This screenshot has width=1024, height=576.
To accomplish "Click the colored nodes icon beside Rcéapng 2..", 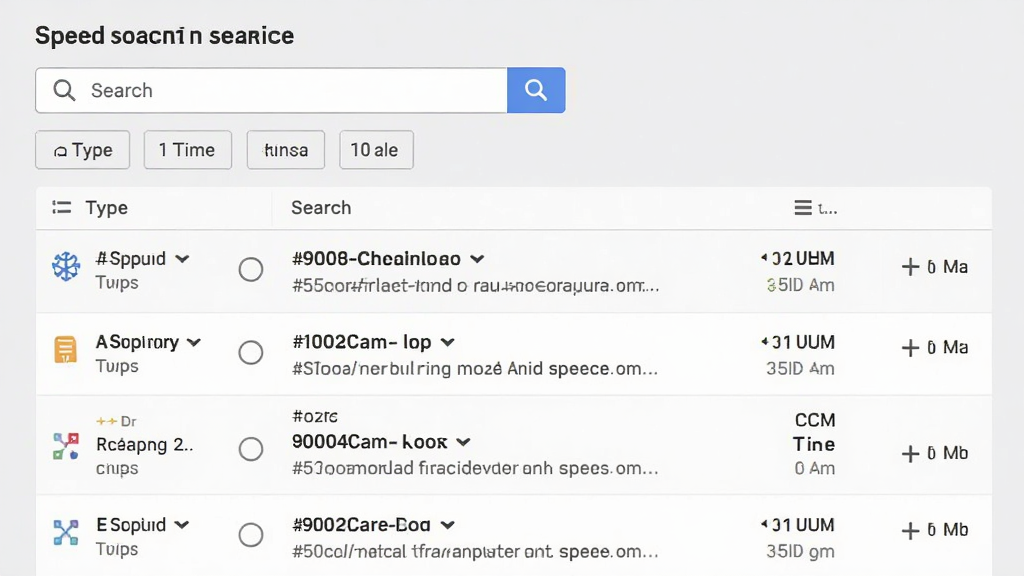I will click(x=66, y=446).
